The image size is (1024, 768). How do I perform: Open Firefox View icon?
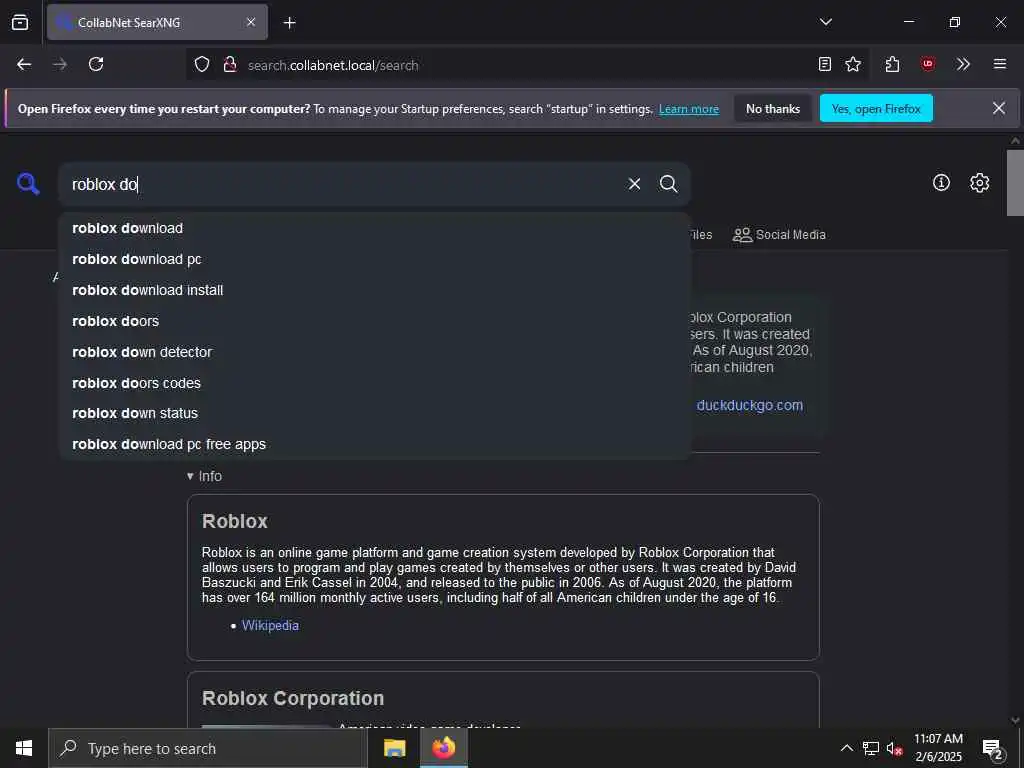(x=20, y=22)
